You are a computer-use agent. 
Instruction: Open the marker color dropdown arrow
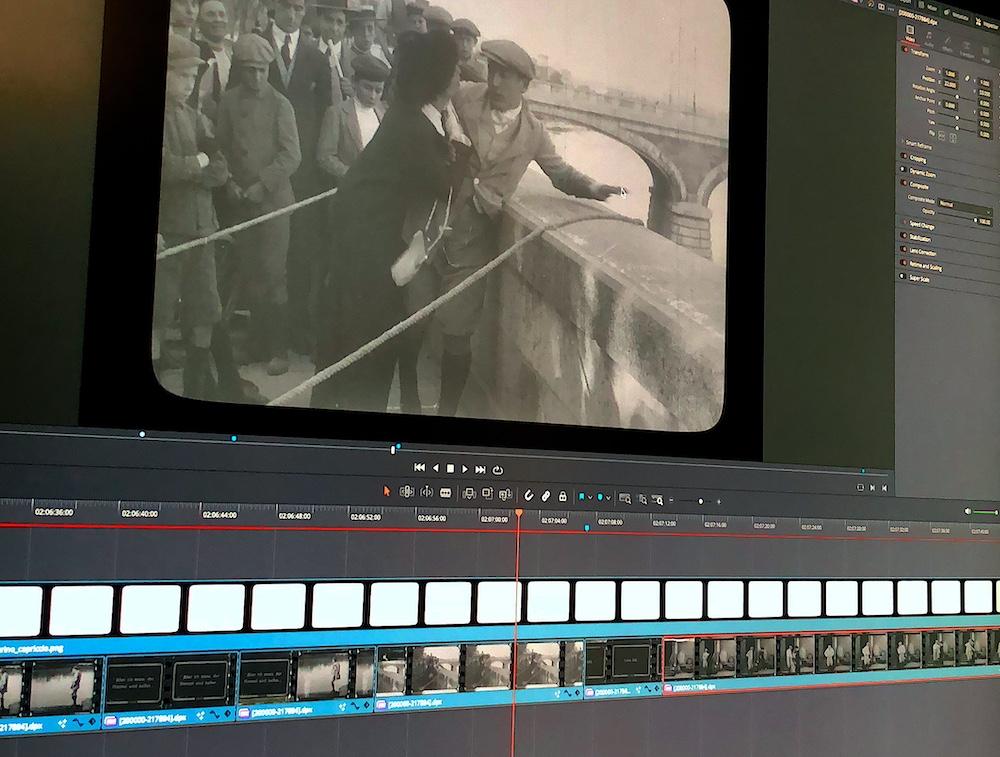tap(608, 497)
